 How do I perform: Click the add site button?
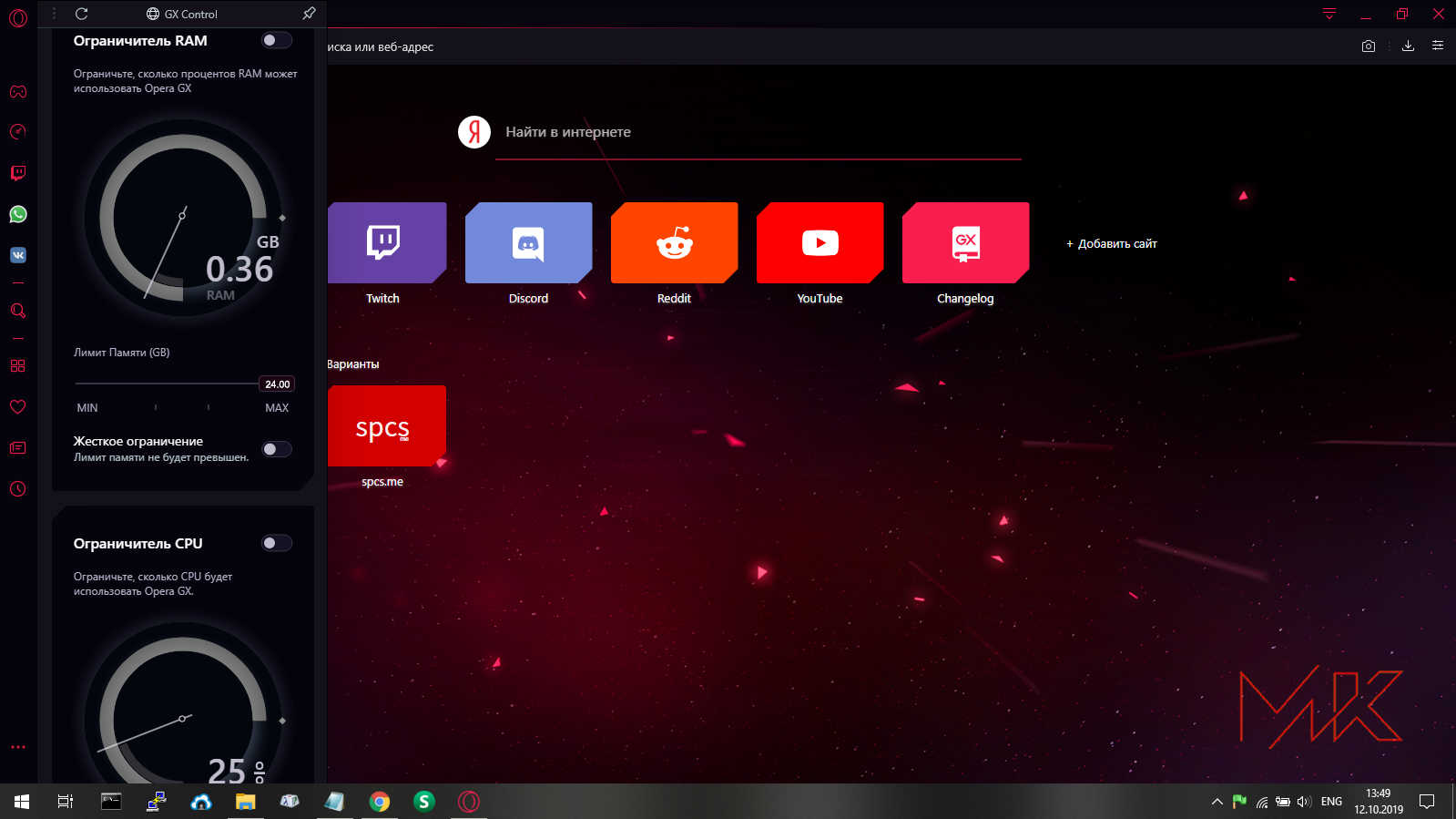1111,243
